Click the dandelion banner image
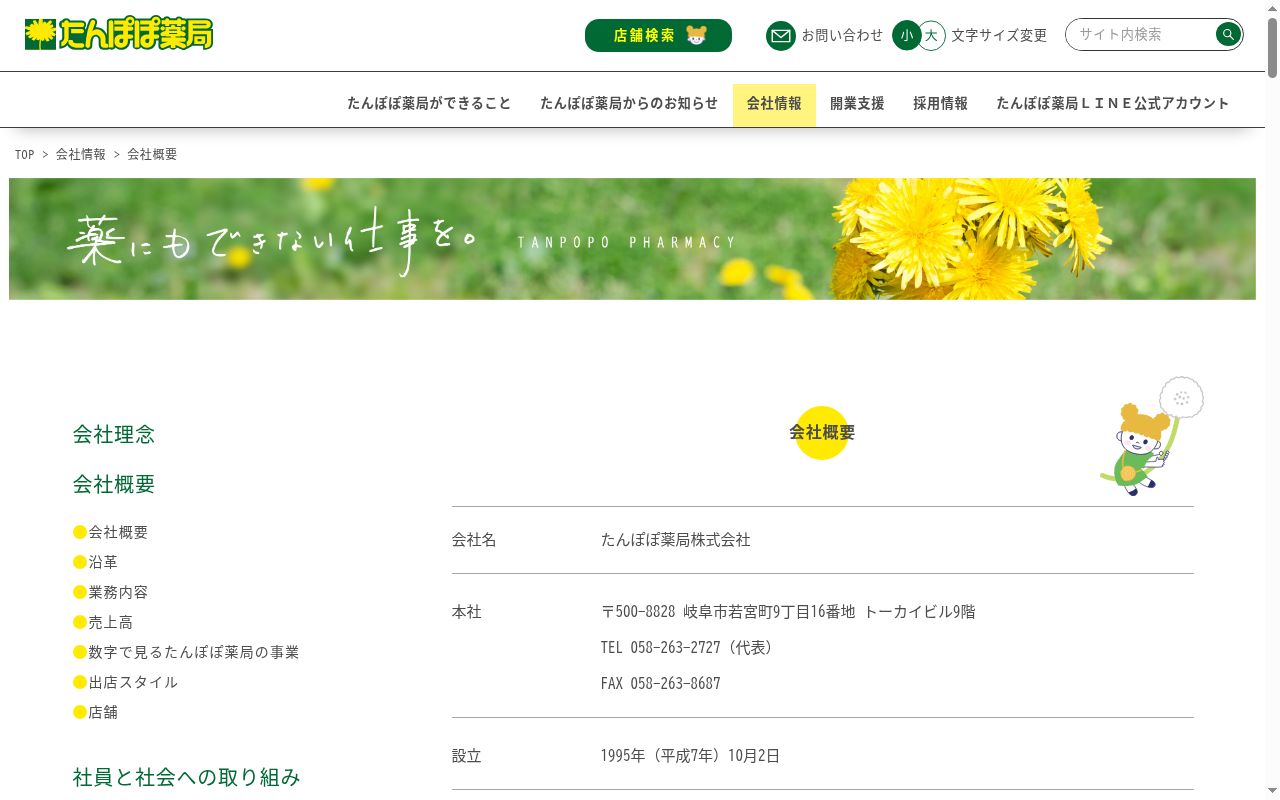This screenshot has width=1280, height=800. [632, 239]
